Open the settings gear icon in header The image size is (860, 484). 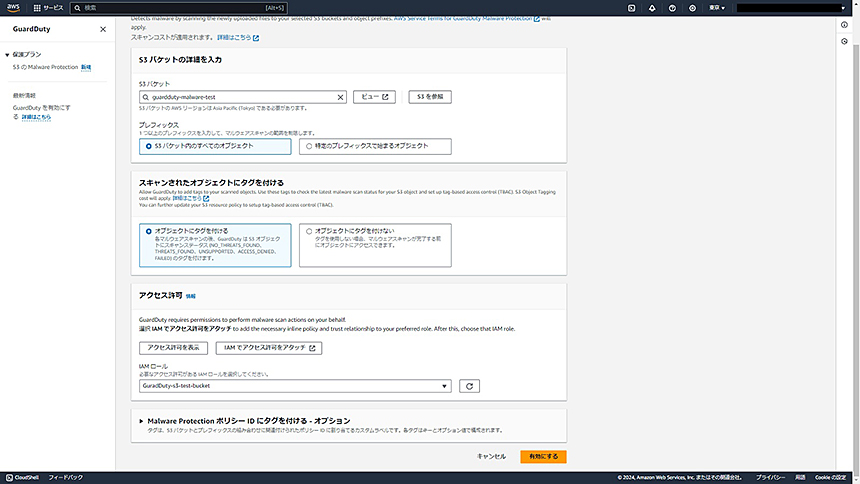692,8
